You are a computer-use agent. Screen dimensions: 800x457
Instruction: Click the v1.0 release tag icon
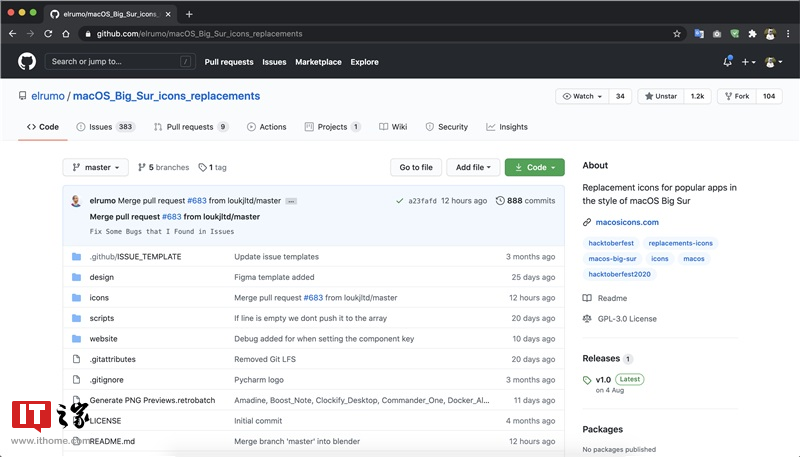587,380
